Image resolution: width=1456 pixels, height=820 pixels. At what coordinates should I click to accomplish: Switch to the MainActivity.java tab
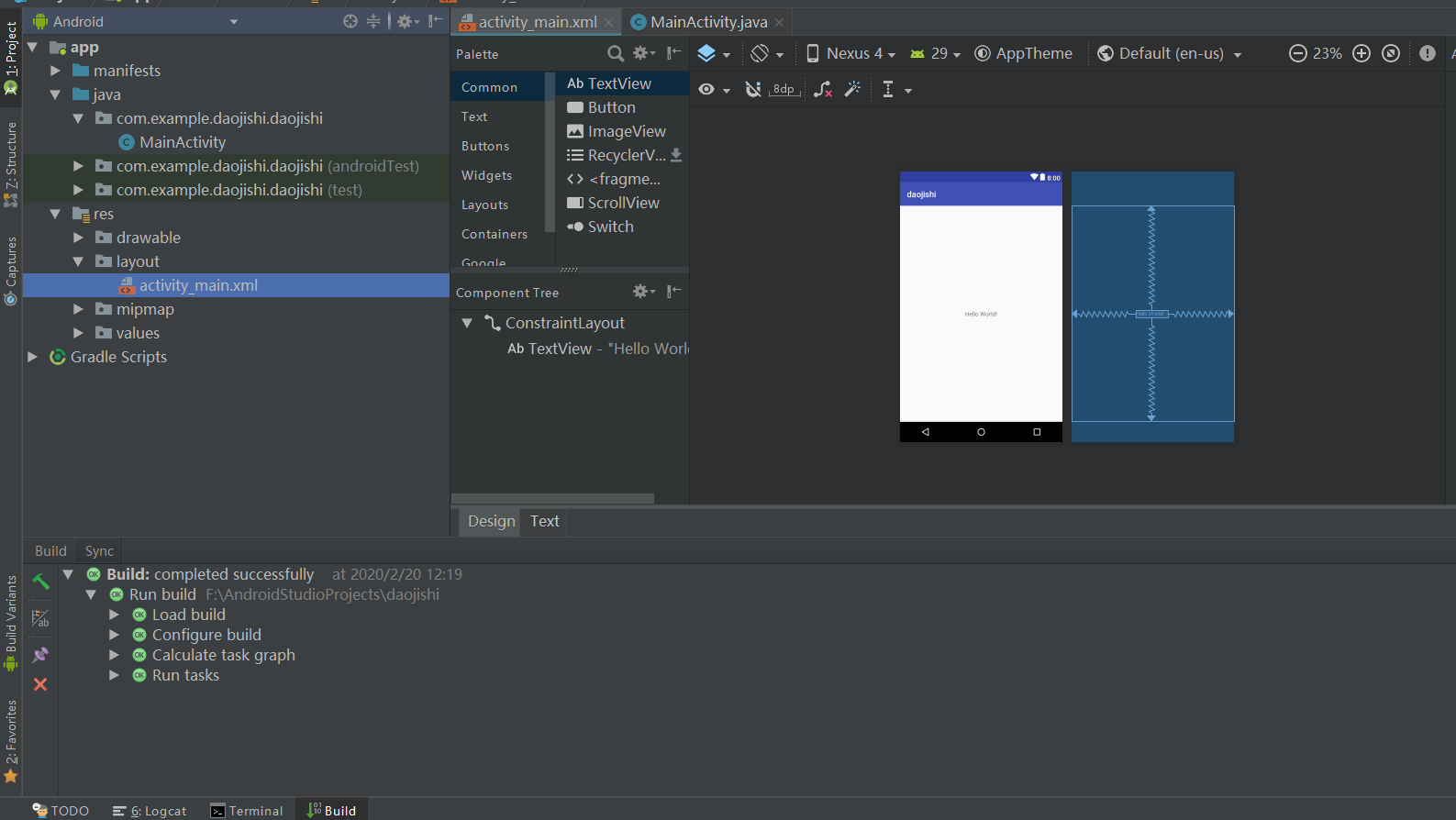click(x=708, y=22)
